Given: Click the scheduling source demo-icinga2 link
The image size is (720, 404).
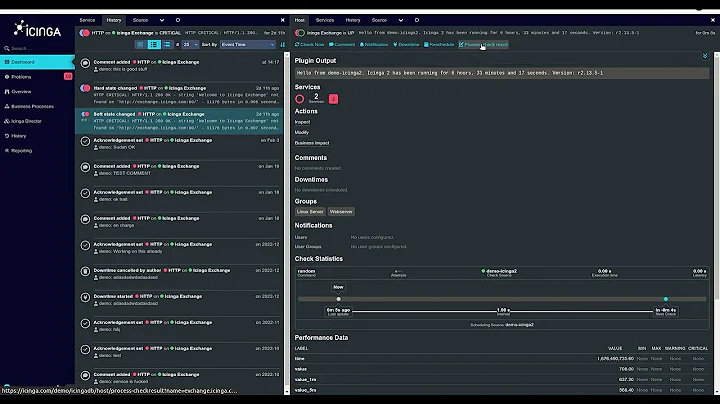Looking at the screenshot, I should (519, 325).
